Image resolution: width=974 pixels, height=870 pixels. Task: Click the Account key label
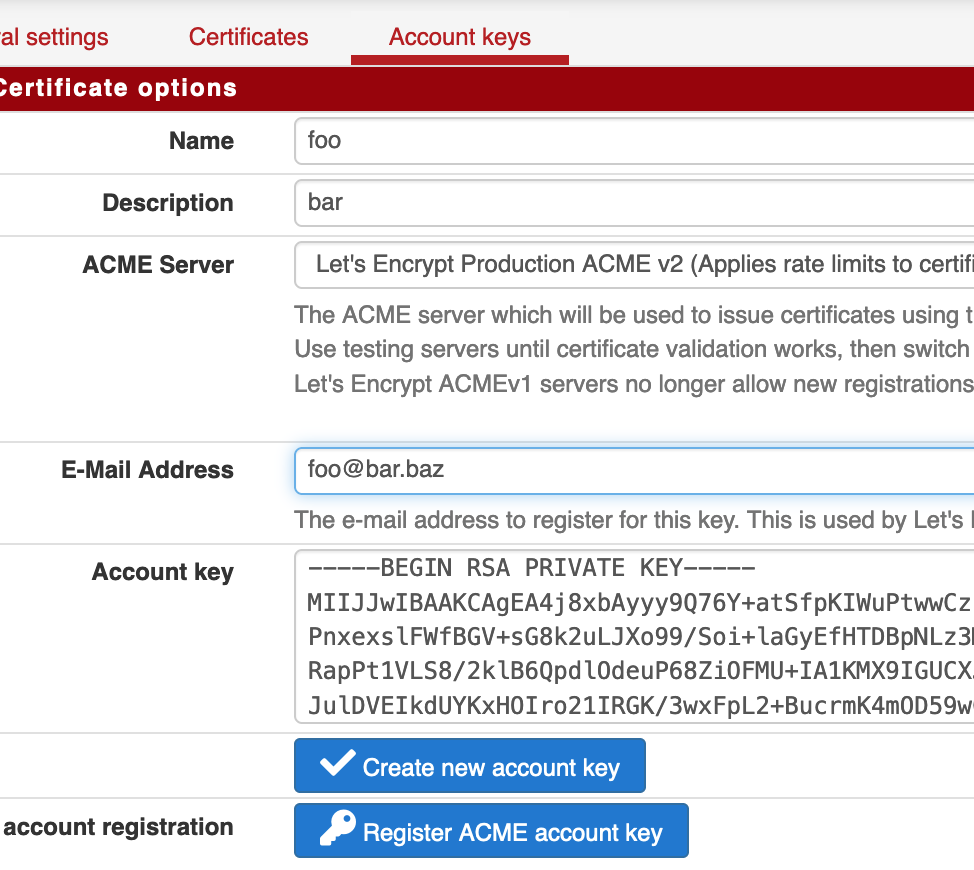[162, 572]
